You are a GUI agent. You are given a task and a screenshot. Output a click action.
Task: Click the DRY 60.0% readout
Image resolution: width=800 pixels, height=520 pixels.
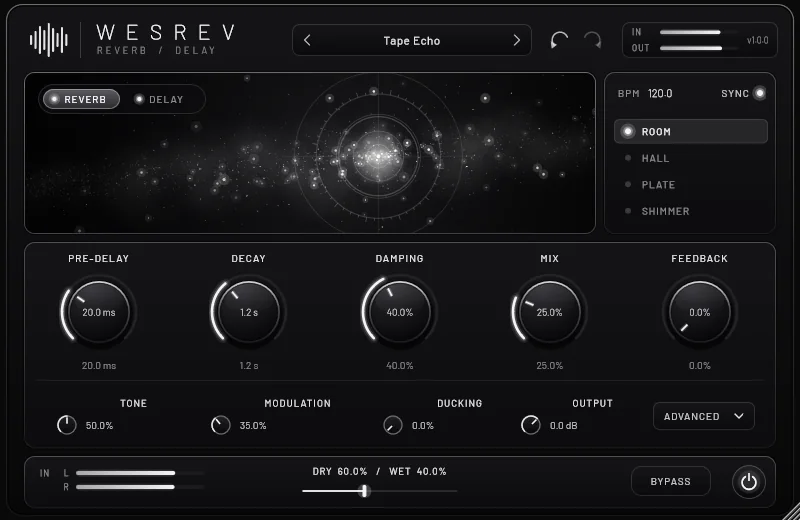340,472
